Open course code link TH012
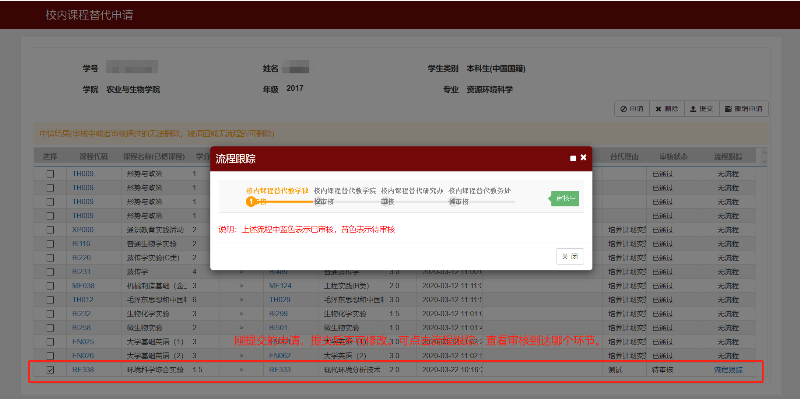The image size is (800, 399). (82, 300)
